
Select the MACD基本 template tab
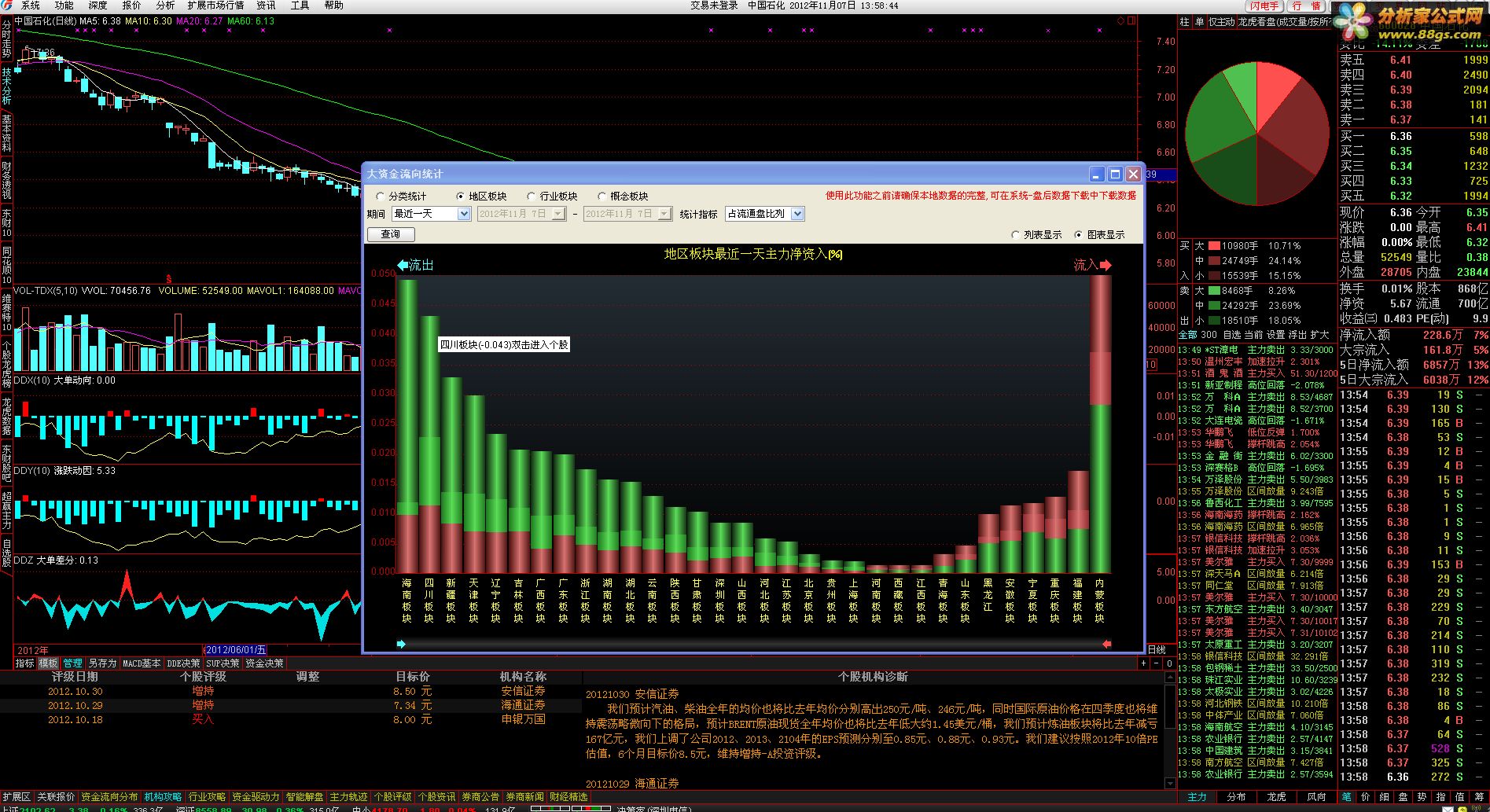coord(142,663)
